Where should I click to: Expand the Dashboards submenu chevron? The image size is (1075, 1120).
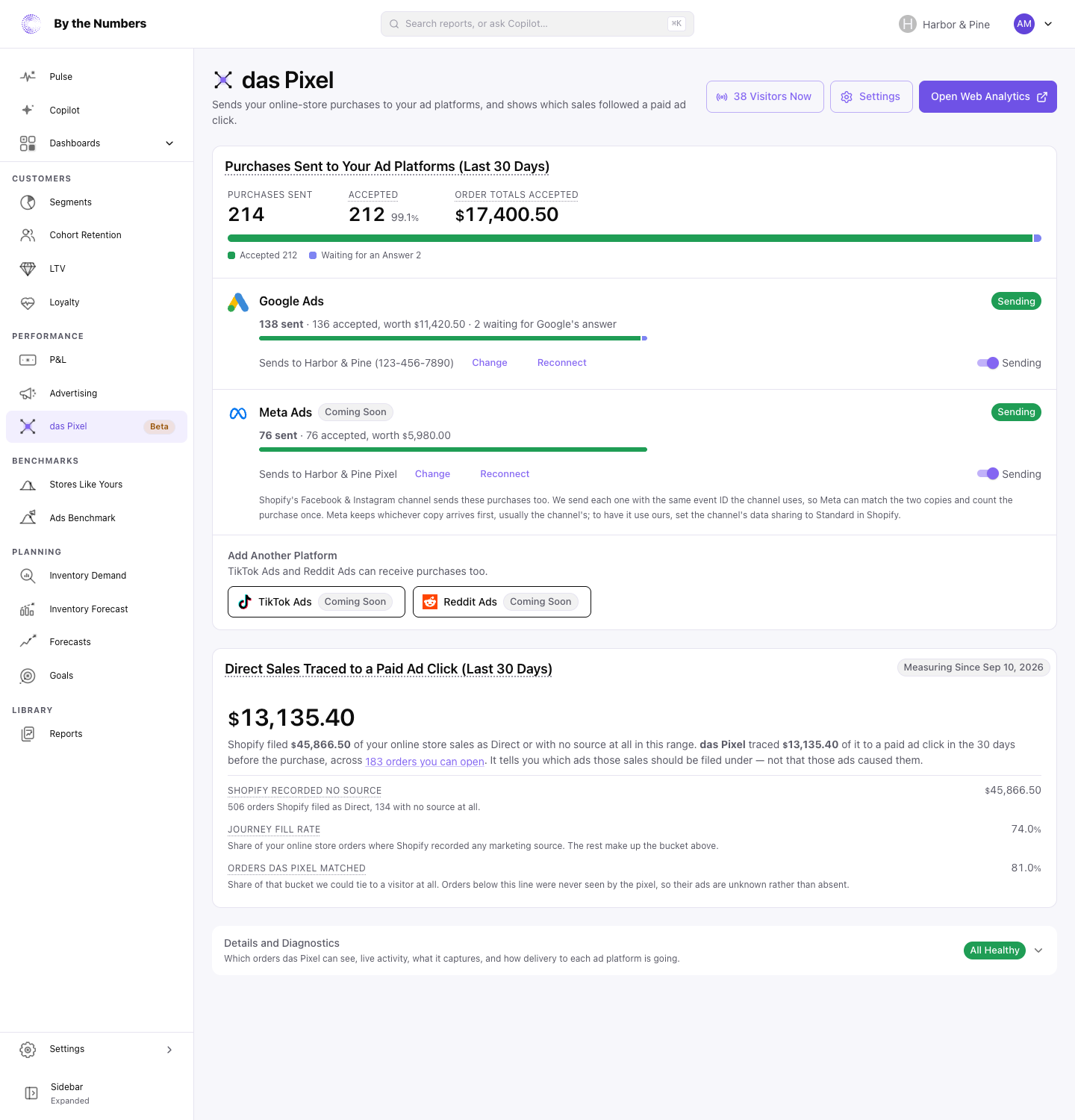[x=169, y=143]
